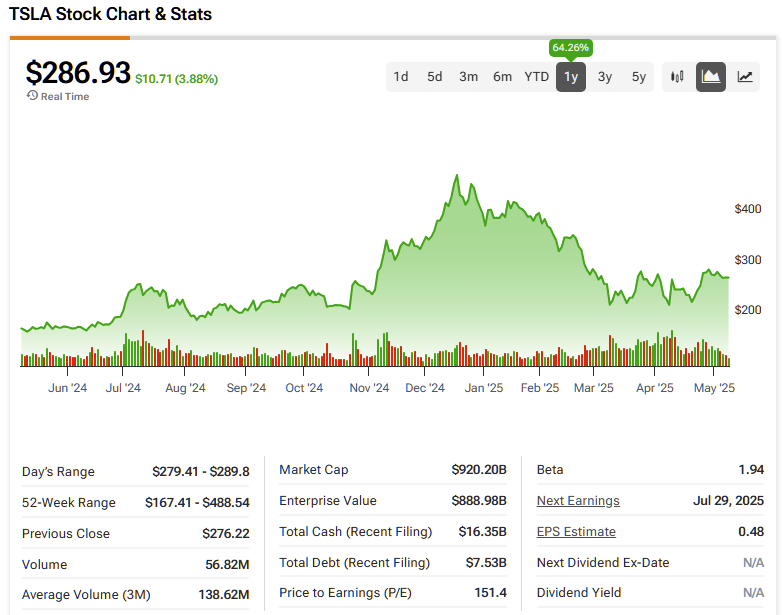Click the Jul 29, 2025 earnings date
Image resolution: width=782 pixels, height=615 pixels.
point(728,500)
